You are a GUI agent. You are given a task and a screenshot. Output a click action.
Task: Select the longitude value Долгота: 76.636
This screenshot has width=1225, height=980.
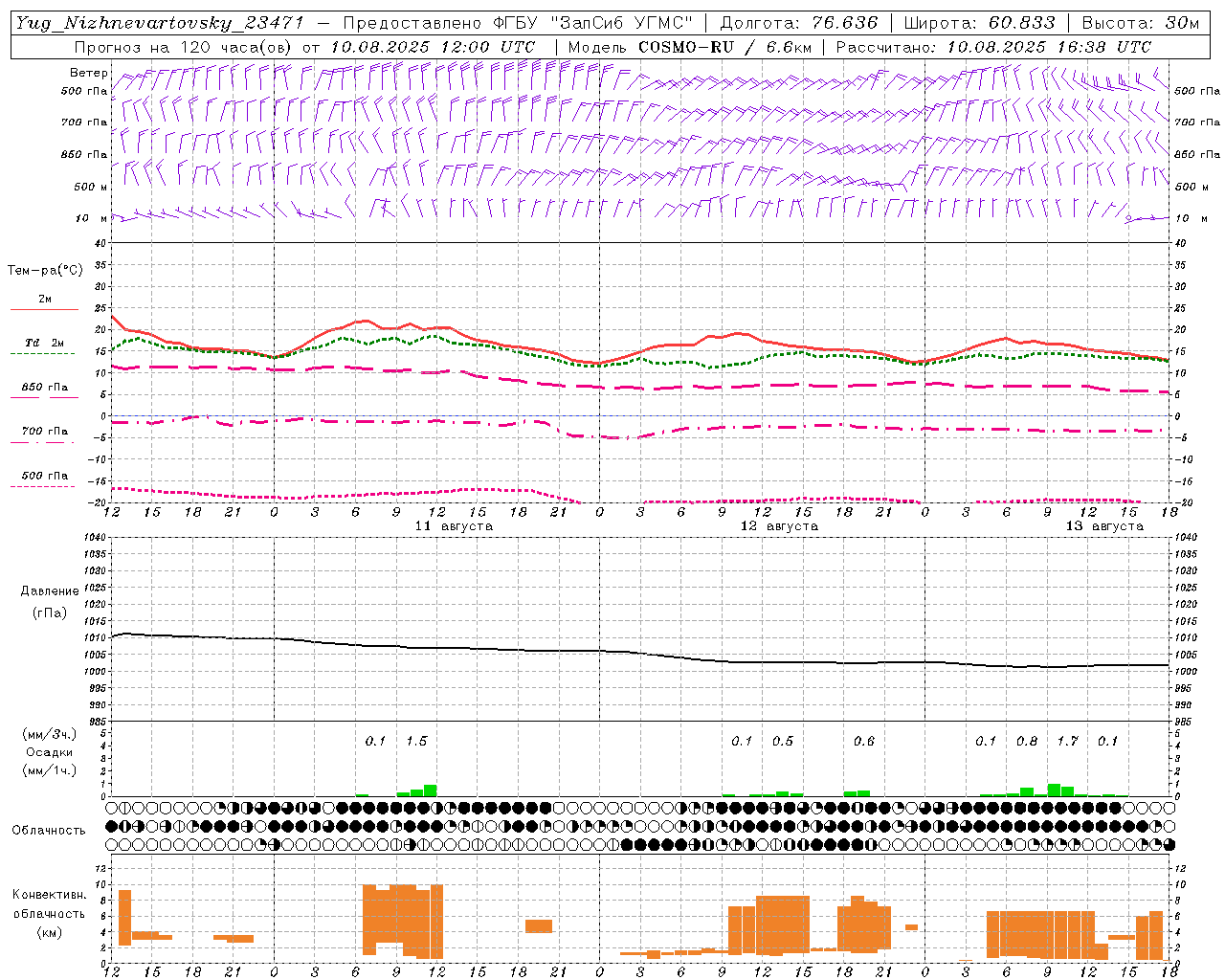[x=799, y=23]
